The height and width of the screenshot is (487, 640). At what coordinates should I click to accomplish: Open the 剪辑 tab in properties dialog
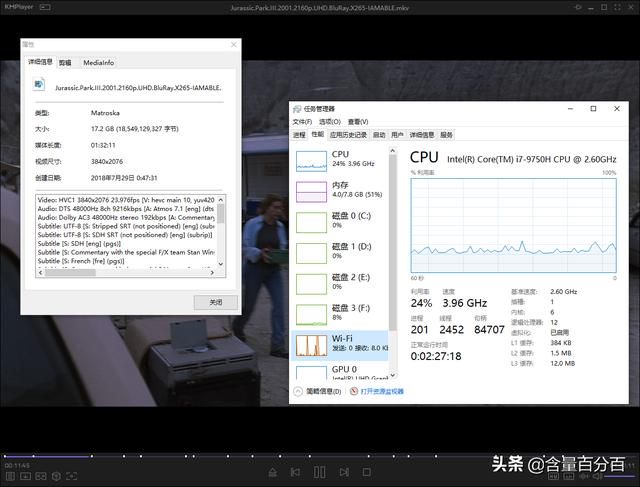(x=65, y=62)
